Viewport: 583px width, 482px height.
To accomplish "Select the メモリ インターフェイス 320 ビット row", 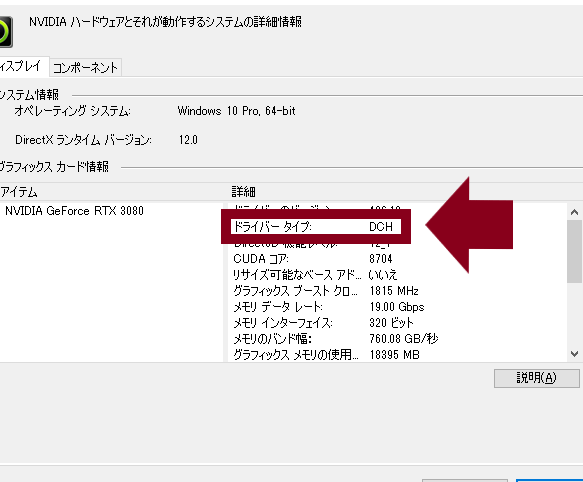I will point(323,323).
